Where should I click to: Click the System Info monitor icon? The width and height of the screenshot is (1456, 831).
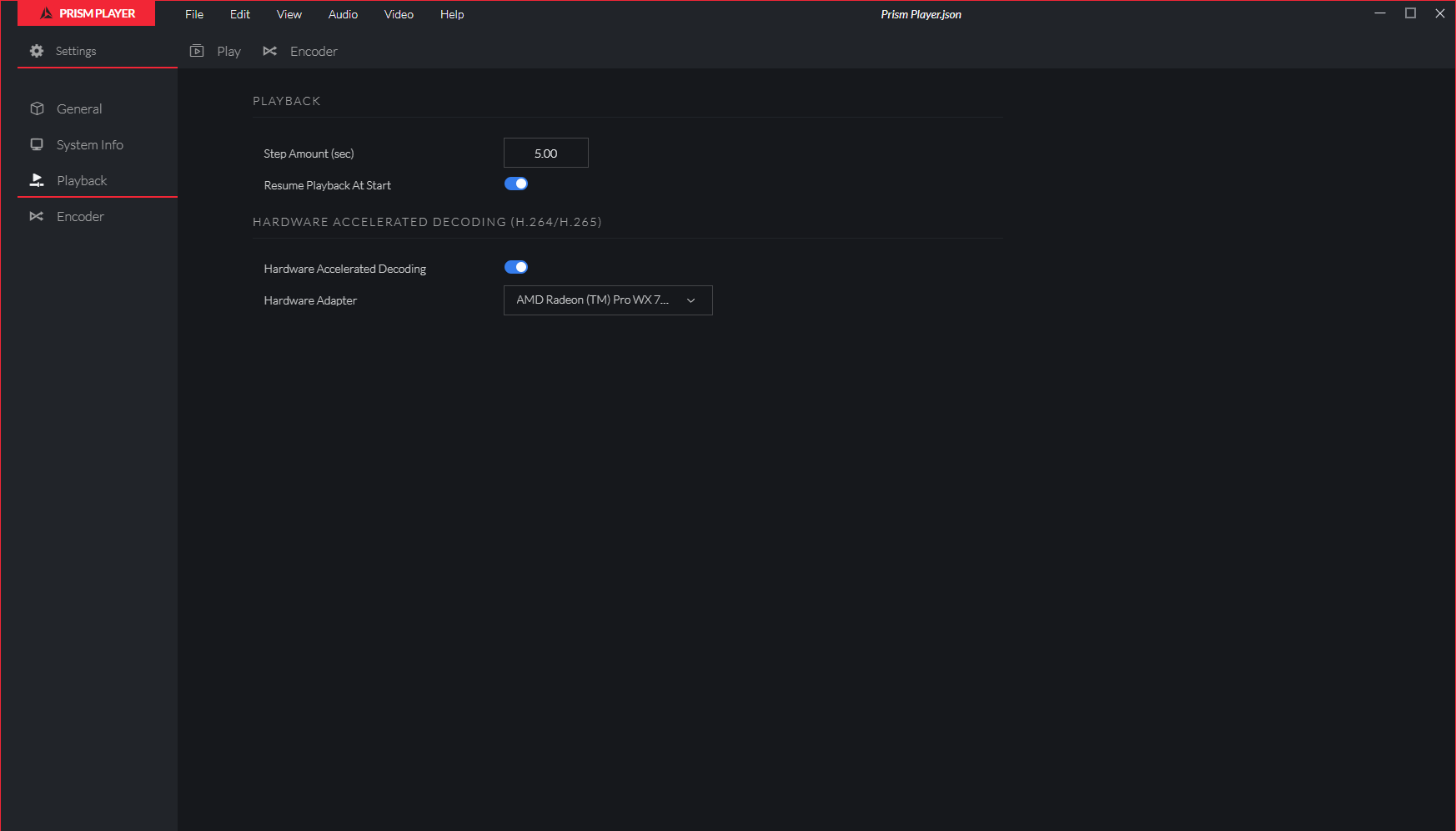37,144
